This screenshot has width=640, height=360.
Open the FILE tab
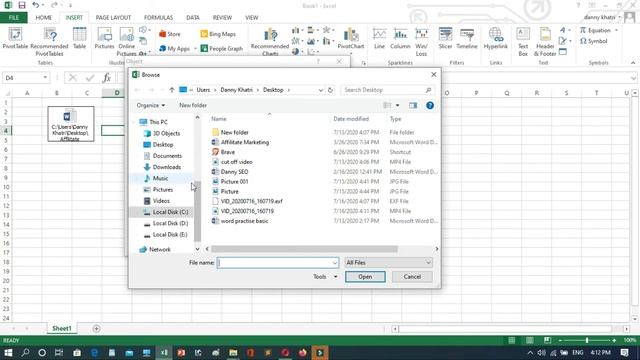(13, 18)
